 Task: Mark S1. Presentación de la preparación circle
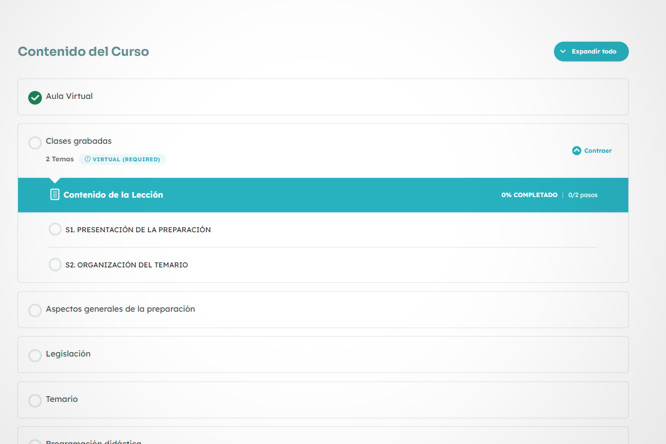55,230
